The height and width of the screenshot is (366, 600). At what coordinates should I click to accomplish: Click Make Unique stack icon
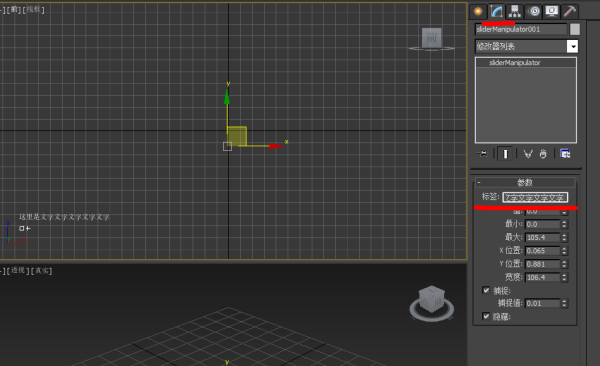point(528,154)
